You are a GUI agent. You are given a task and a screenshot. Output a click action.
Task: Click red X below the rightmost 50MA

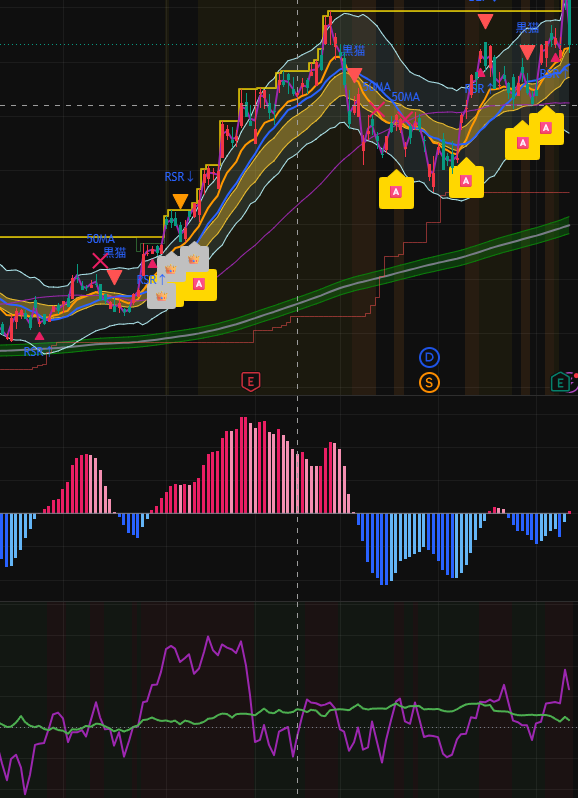pyautogui.click(x=405, y=120)
